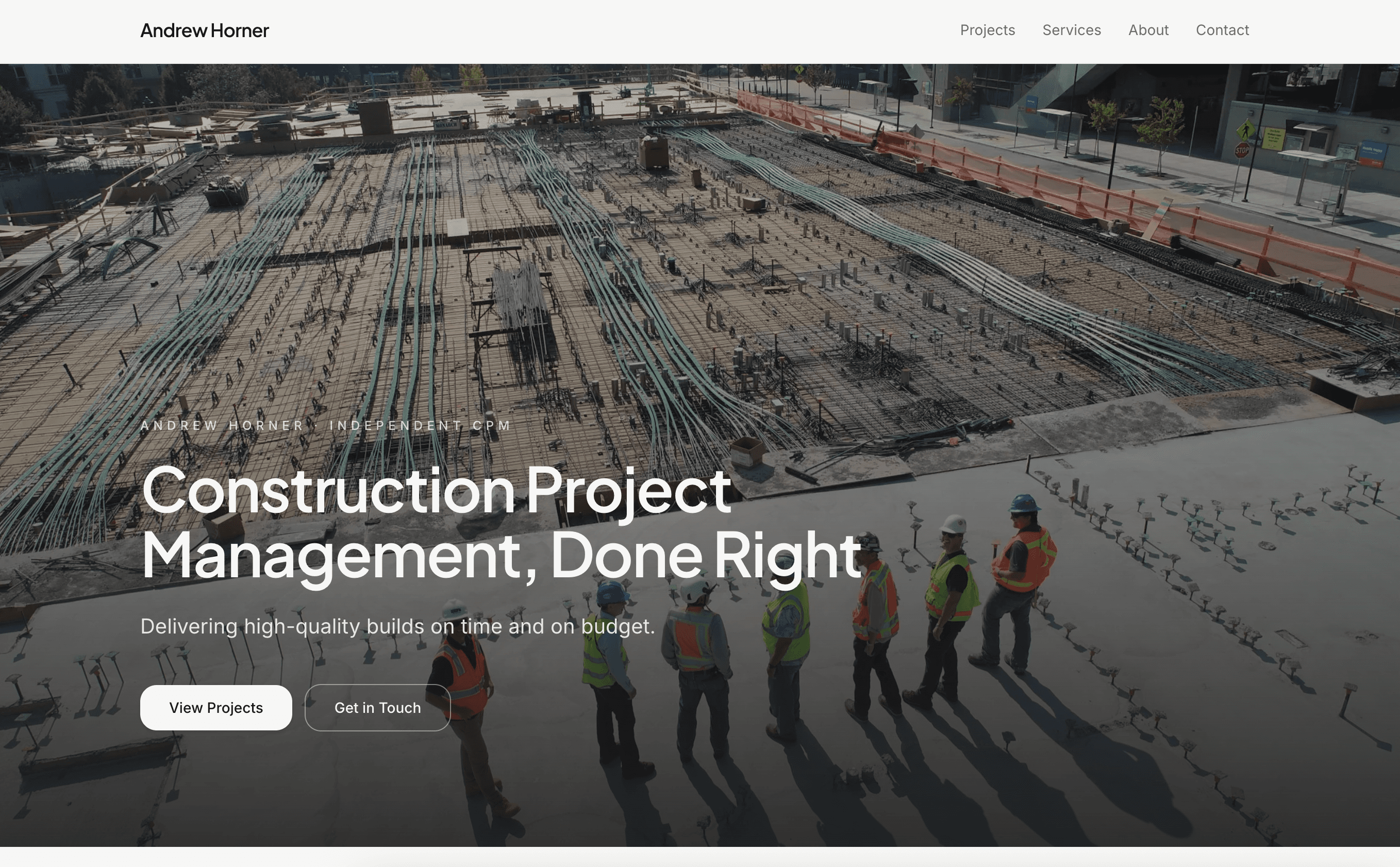This screenshot has height=867, width=1400.
Task: Return home using the site logo
Action: pos(204,30)
